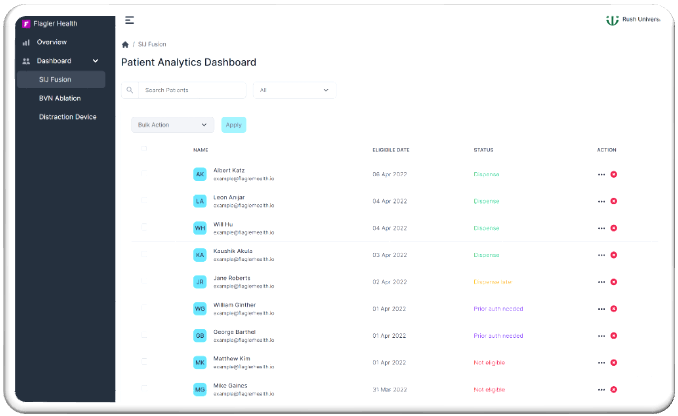Screen dimensions: 678x416
Task: Open BVN Ablation sidebar item
Action: (x=61, y=98)
